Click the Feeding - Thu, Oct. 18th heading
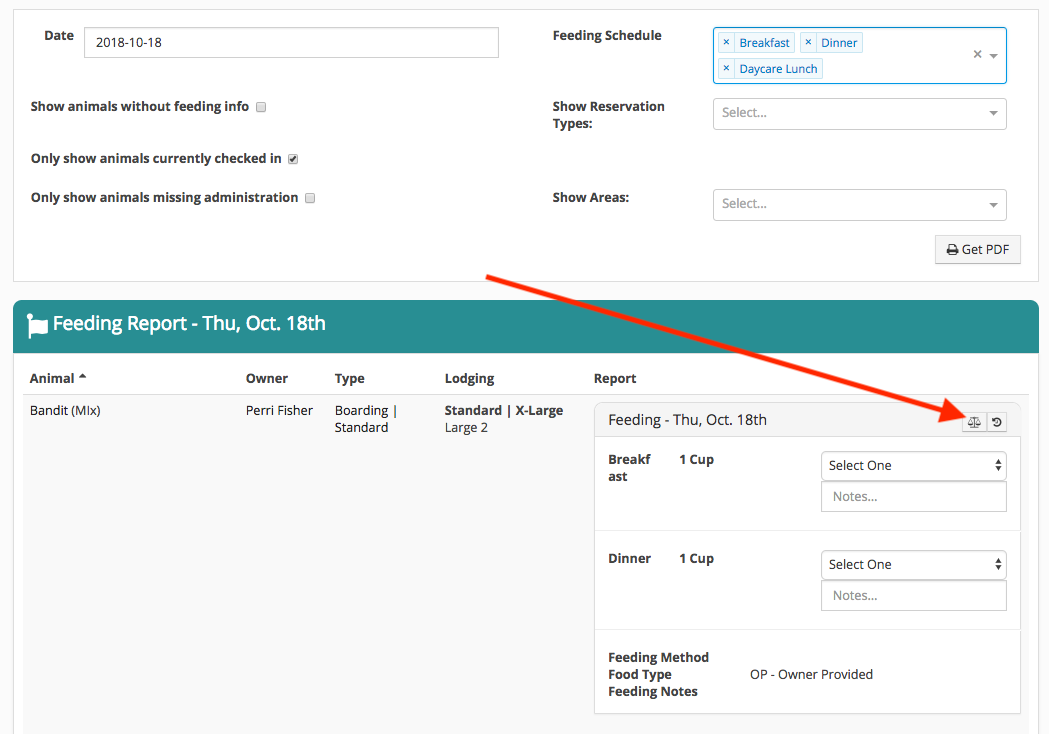1049x734 pixels. pos(687,420)
